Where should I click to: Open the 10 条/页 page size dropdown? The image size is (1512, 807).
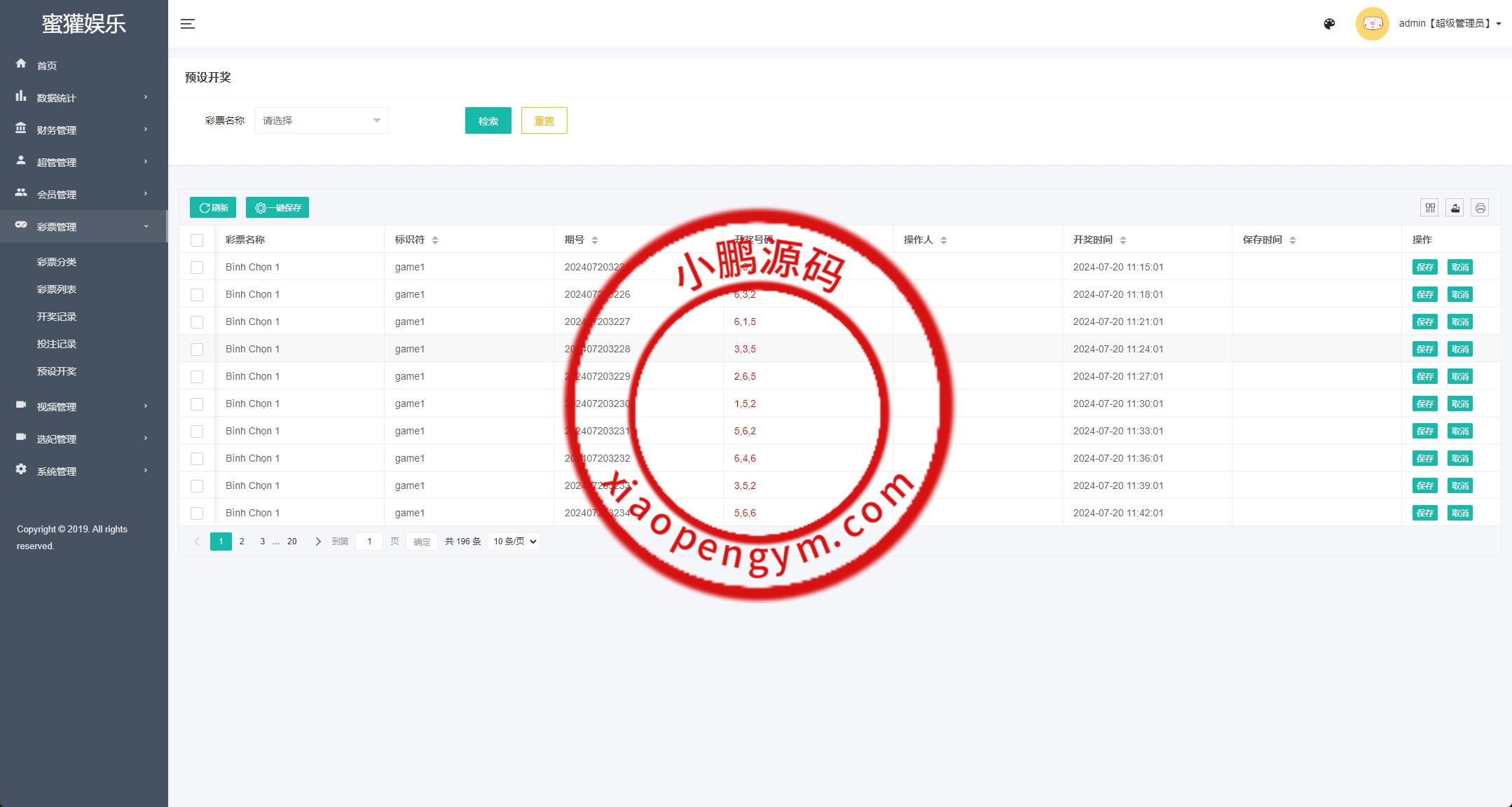(x=514, y=542)
